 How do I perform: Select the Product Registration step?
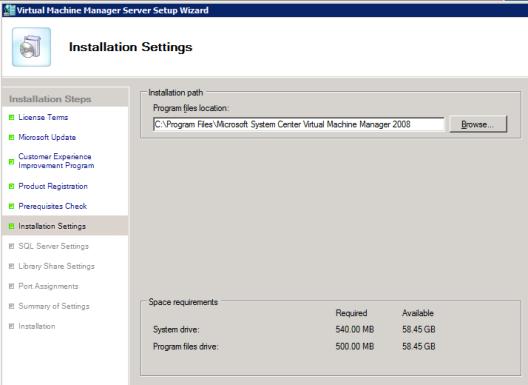[x=53, y=186]
